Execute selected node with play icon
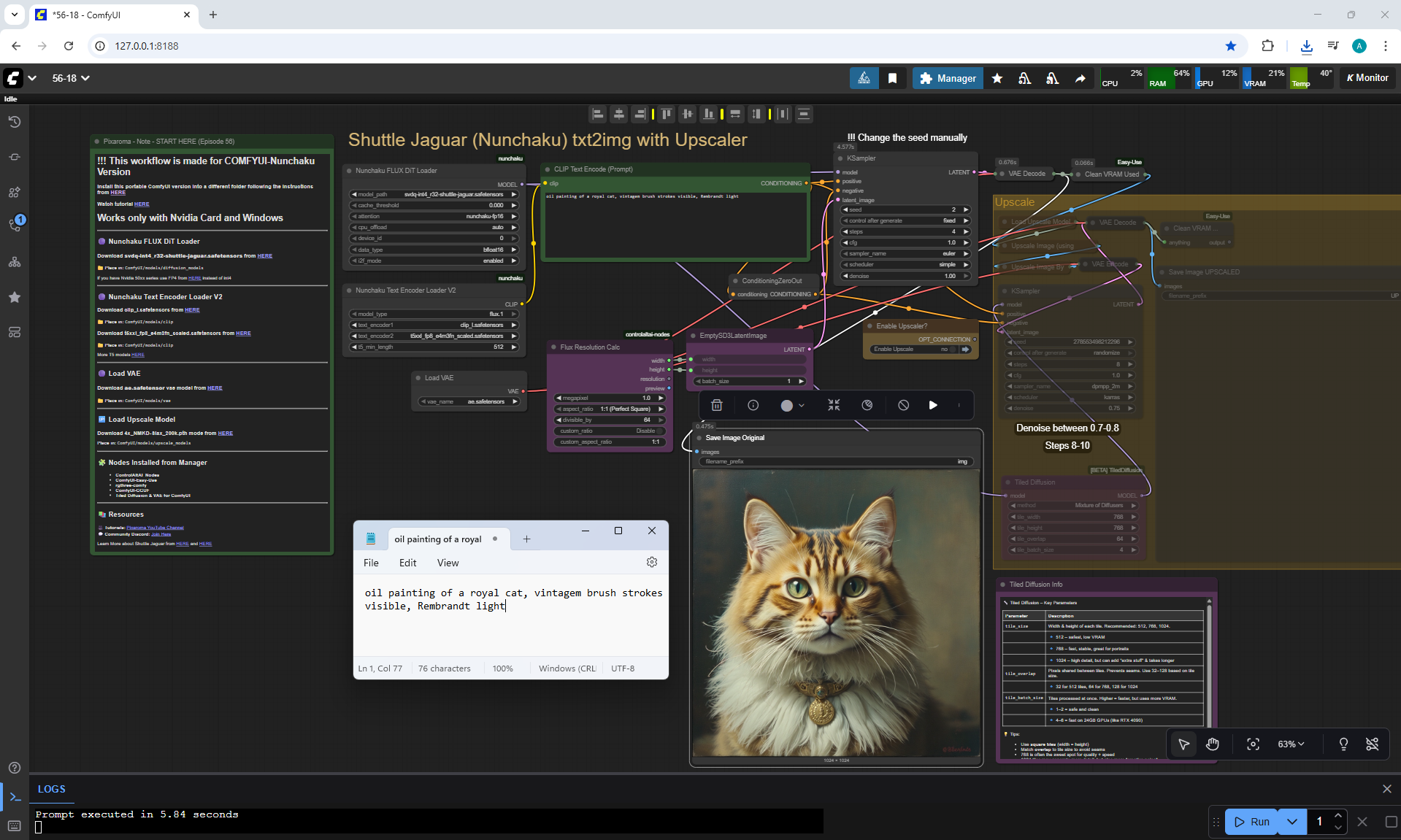 [933, 405]
